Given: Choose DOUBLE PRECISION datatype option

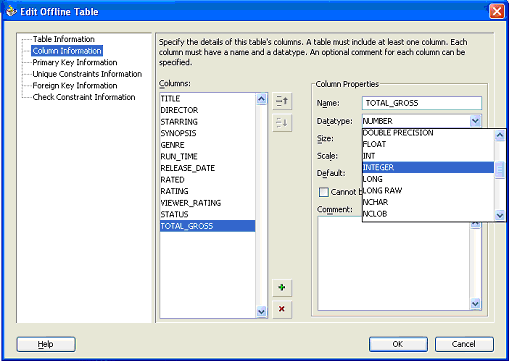Looking at the screenshot, I should [428, 133].
